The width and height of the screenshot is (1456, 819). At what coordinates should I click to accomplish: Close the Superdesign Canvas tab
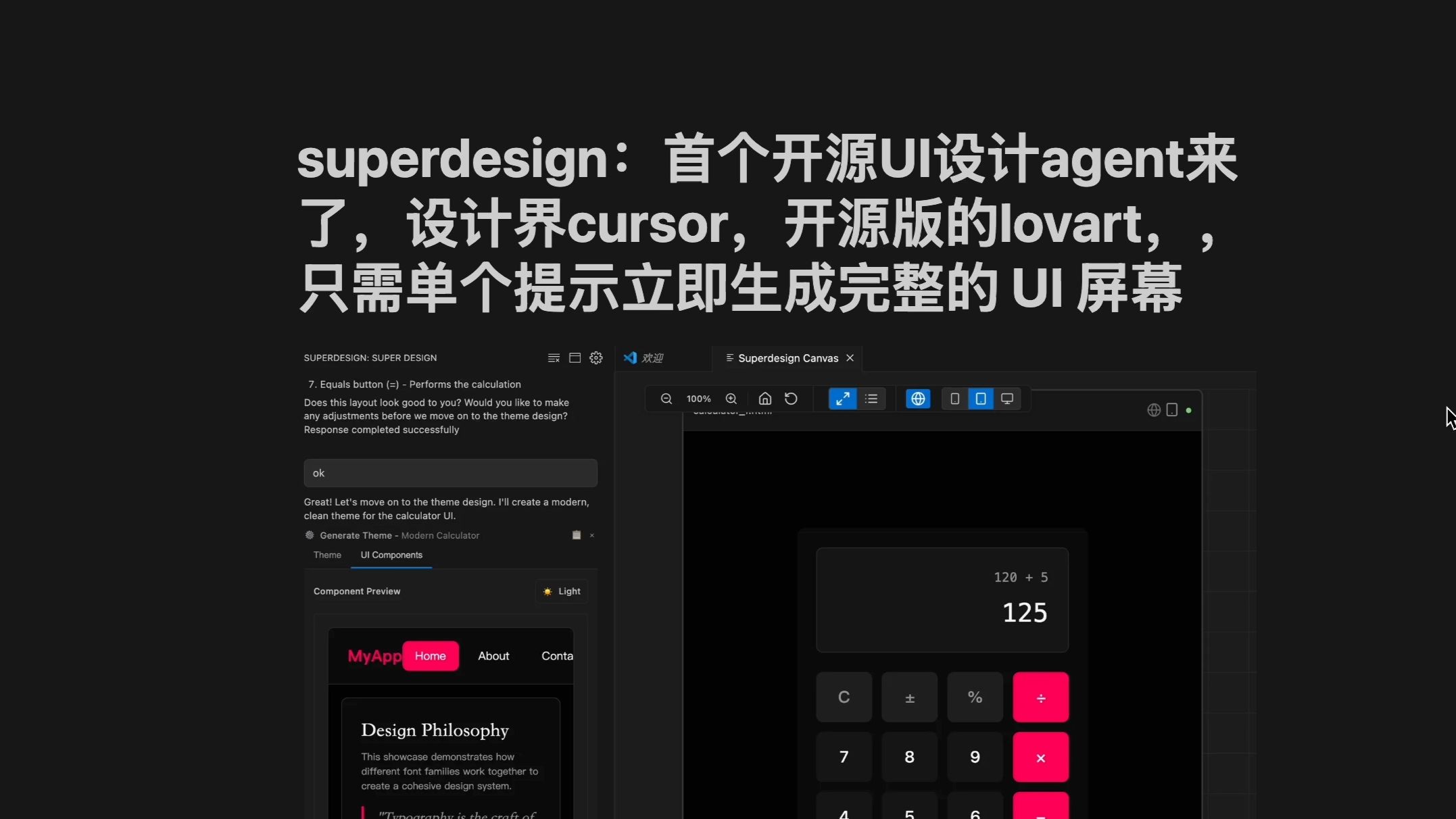click(x=850, y=358)
